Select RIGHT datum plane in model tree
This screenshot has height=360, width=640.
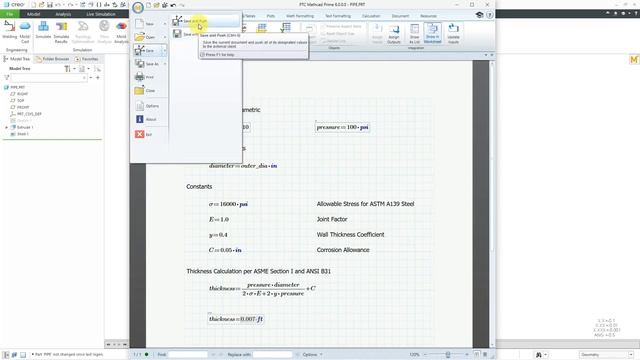pos(20,94)
